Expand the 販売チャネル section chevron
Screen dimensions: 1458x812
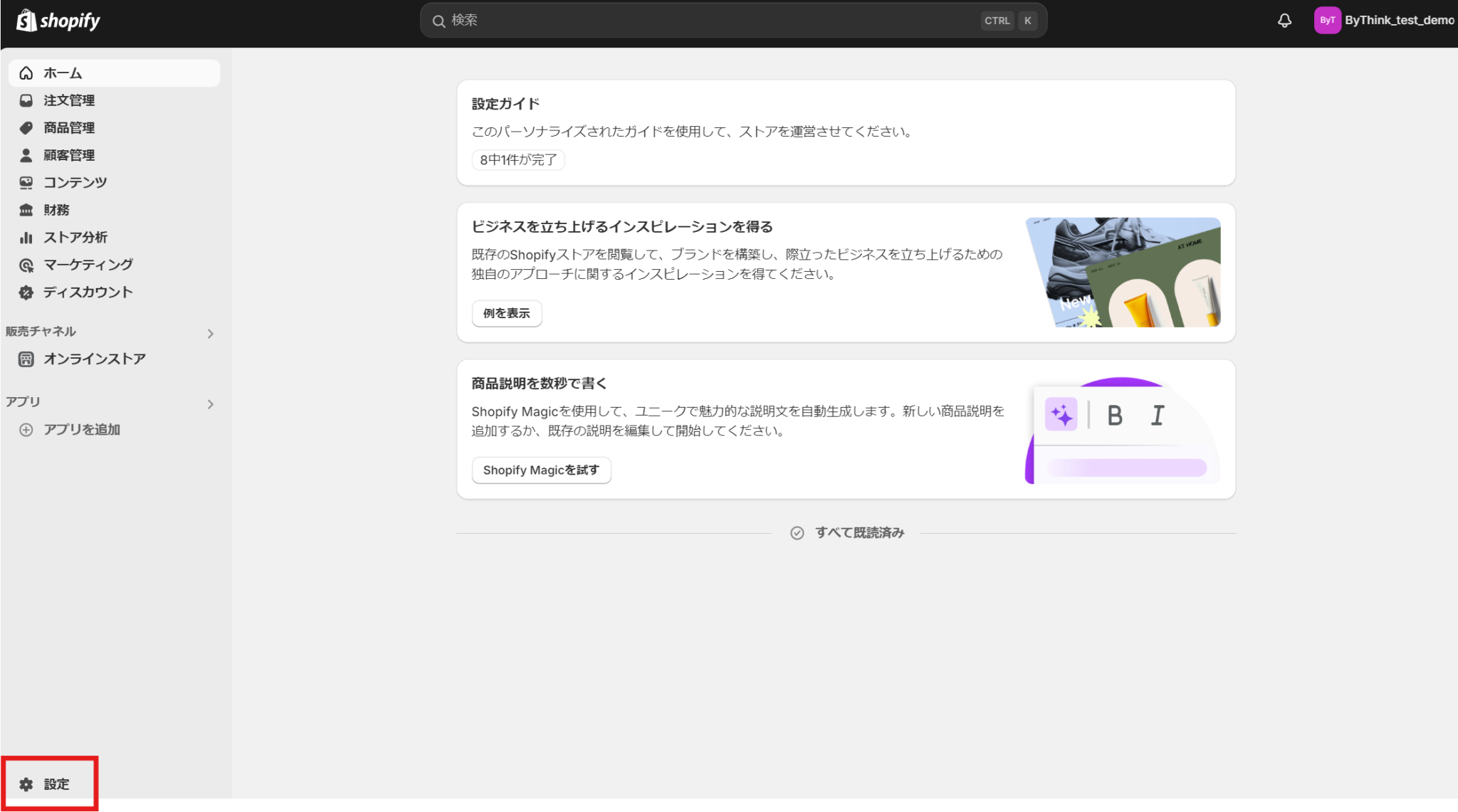(210, 333)
